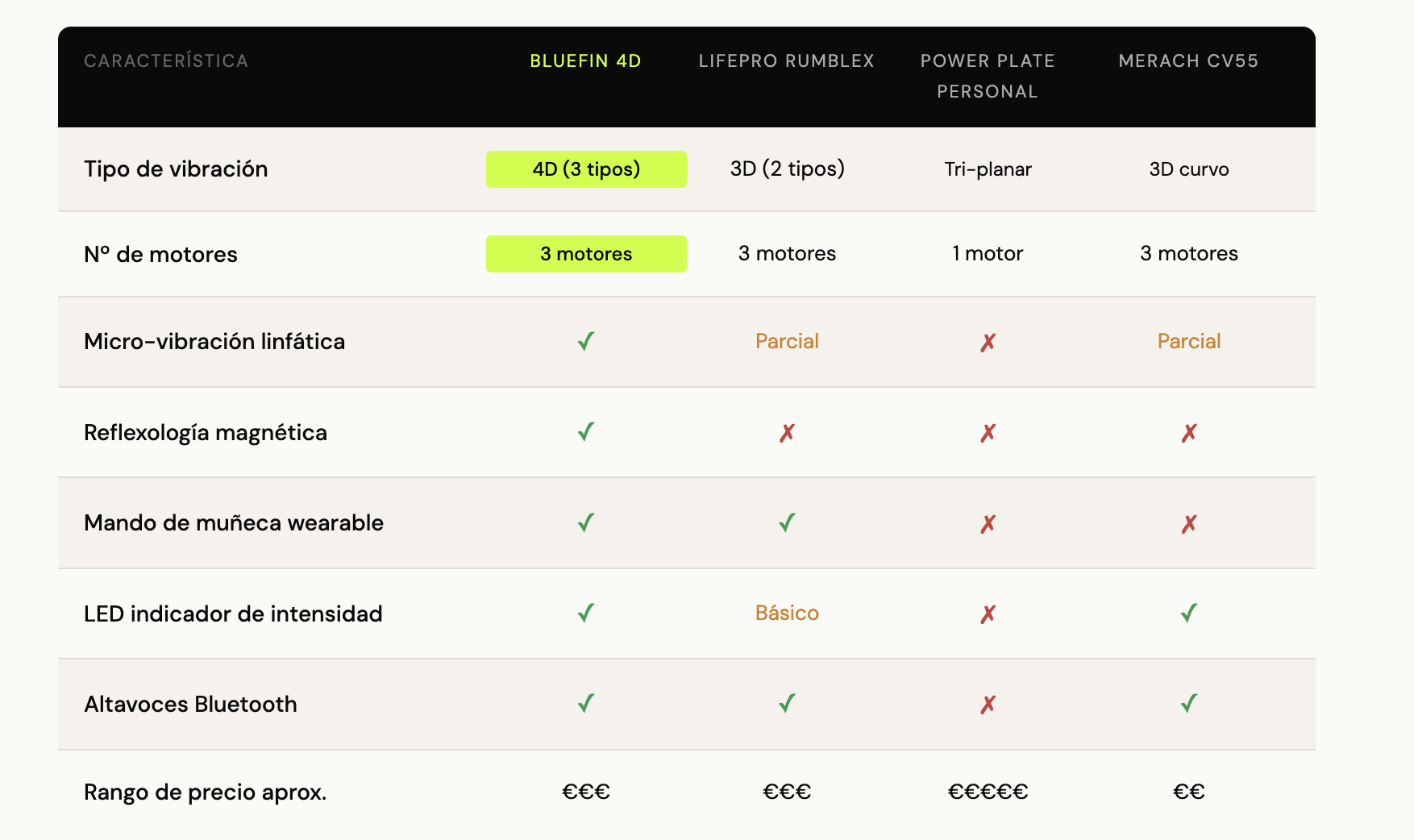Click Merach CV55 cross for Mando de muñeca
Image resolution: width=1414 pixels, height=840 pixels.
tap(1188, 524)
